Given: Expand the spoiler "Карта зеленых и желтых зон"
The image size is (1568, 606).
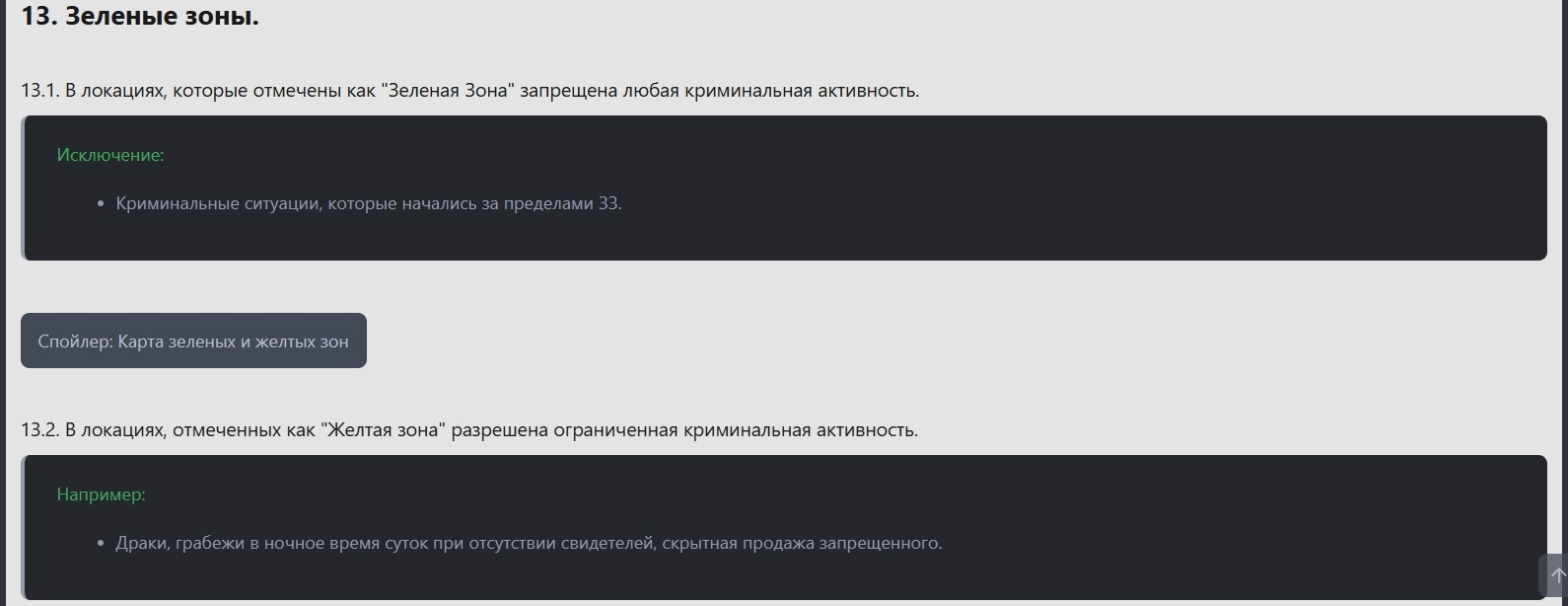Looking at the screenshot, I should (193, 341).
